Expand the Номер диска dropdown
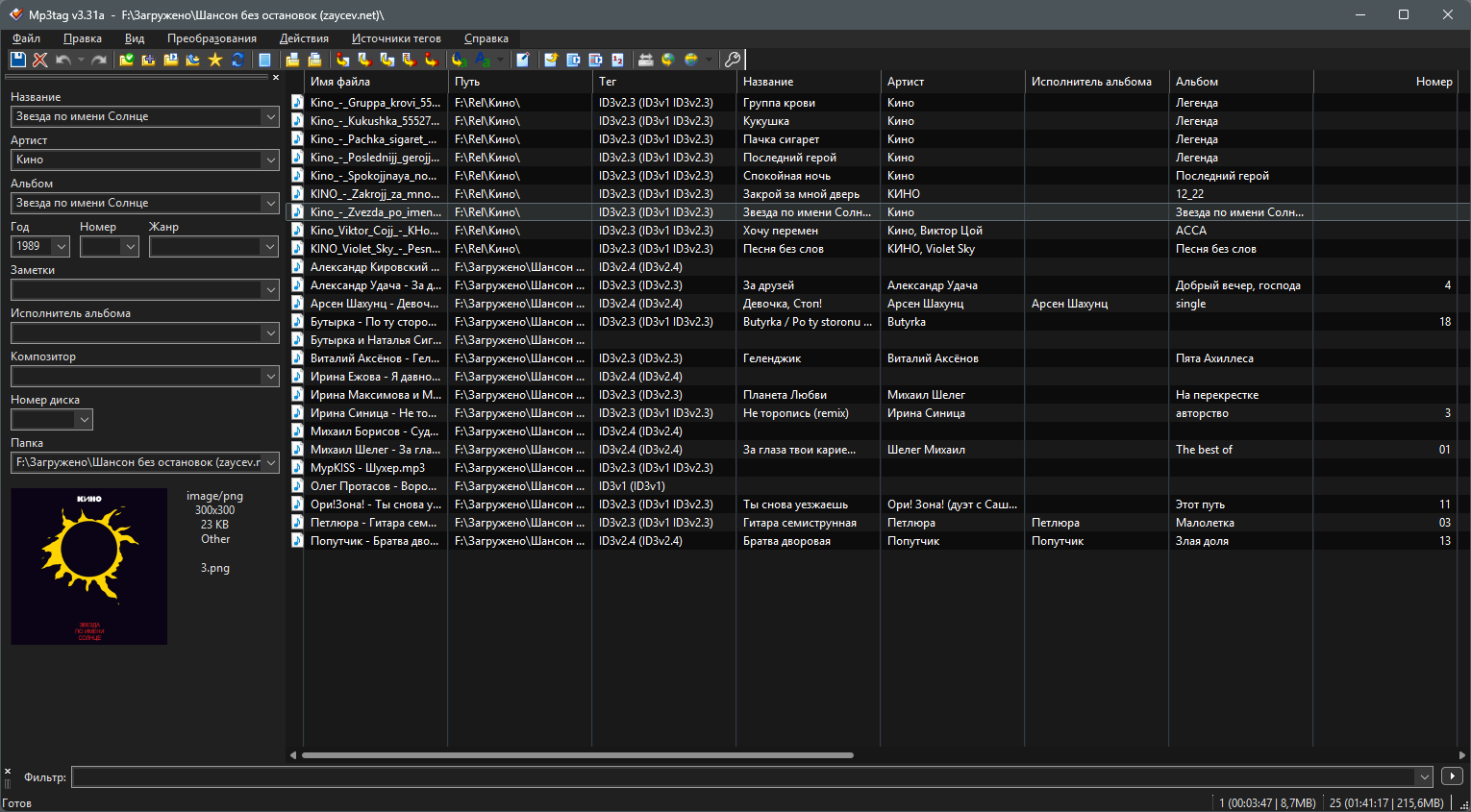This screenshot has width=1471, height=812. pos(84,419)
